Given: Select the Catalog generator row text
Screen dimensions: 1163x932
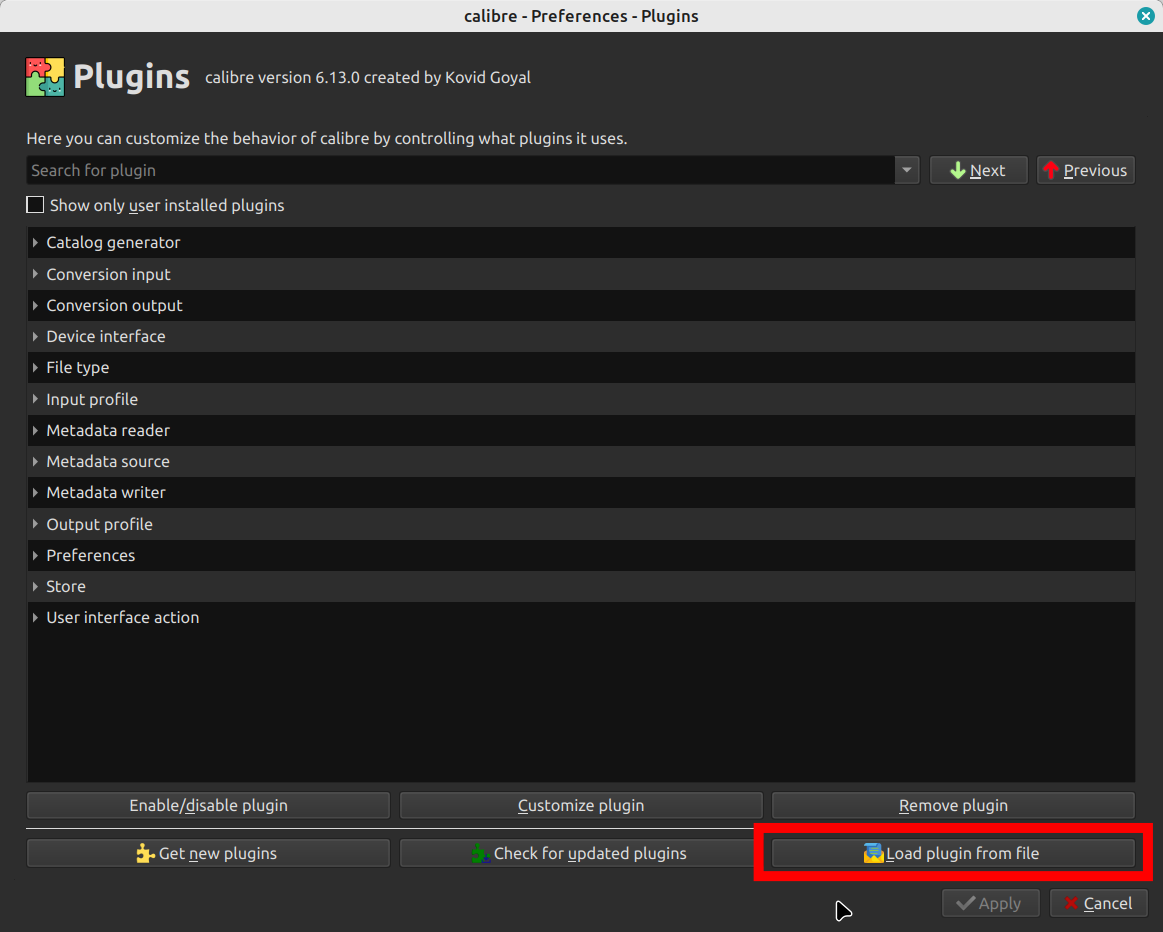Looking at the screenshot, I should 113,242.
